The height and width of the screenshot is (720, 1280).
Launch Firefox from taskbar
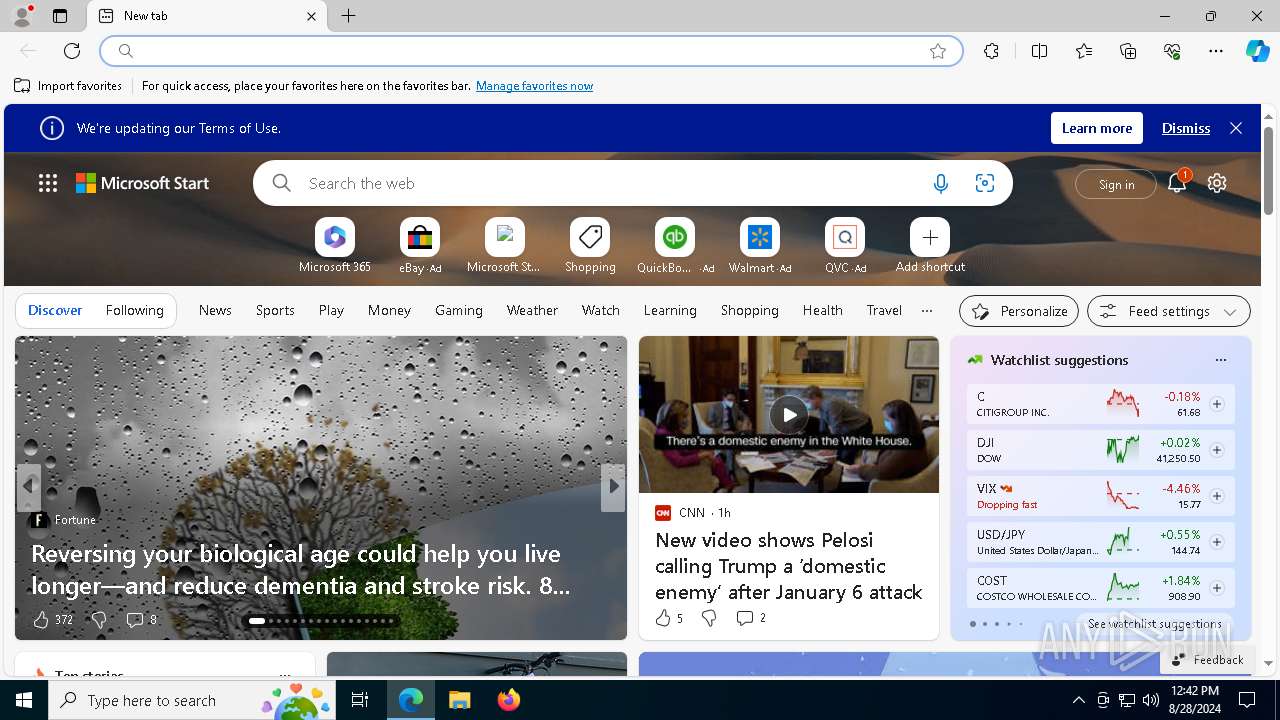click(x=509, y=700)
